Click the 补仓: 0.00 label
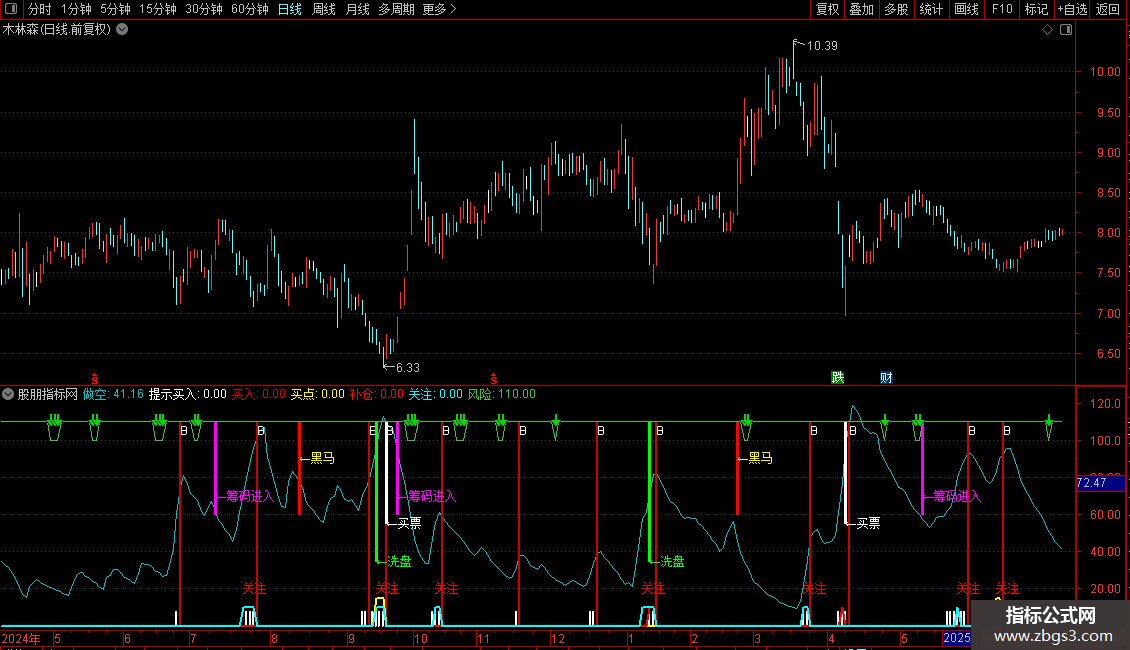The width and height of the screenshot is (1130, 650). point(376,394)
